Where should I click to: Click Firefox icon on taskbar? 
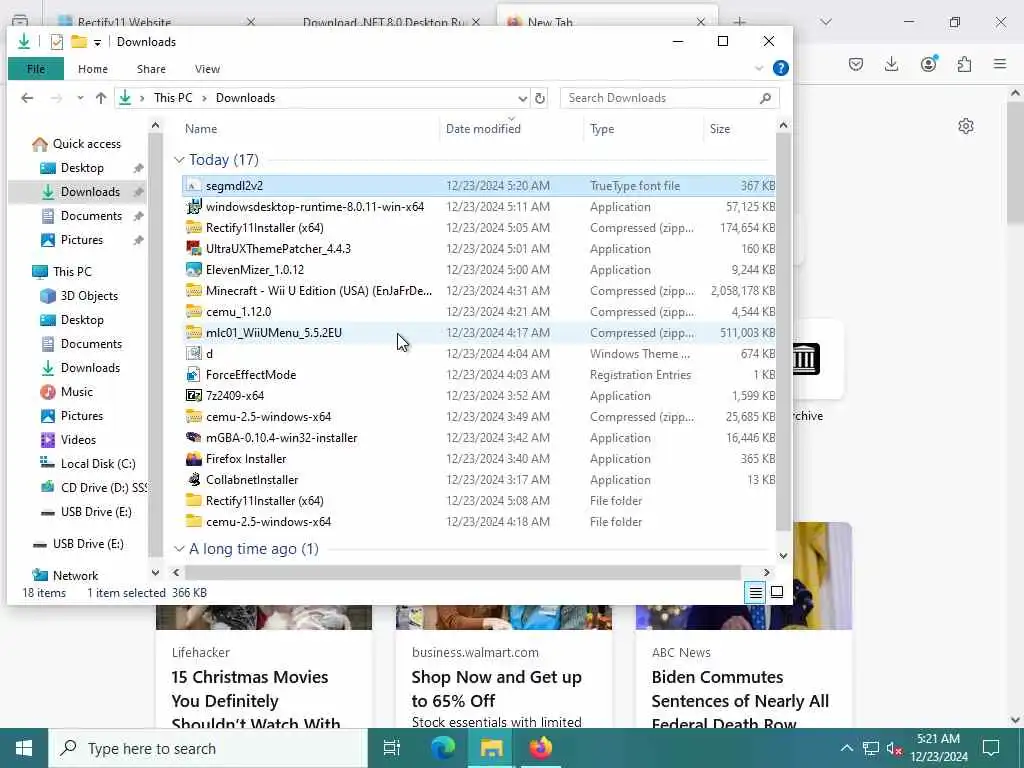click(541, 748)
